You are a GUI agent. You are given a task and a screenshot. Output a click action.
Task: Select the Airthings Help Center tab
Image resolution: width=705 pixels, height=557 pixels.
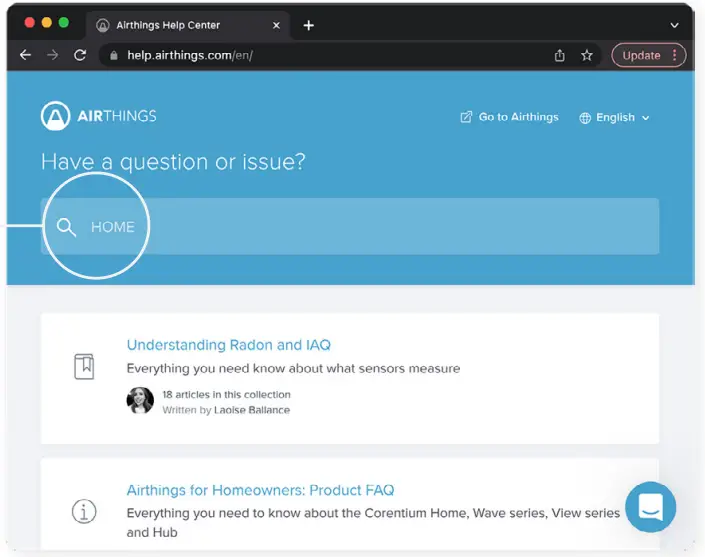188,26
